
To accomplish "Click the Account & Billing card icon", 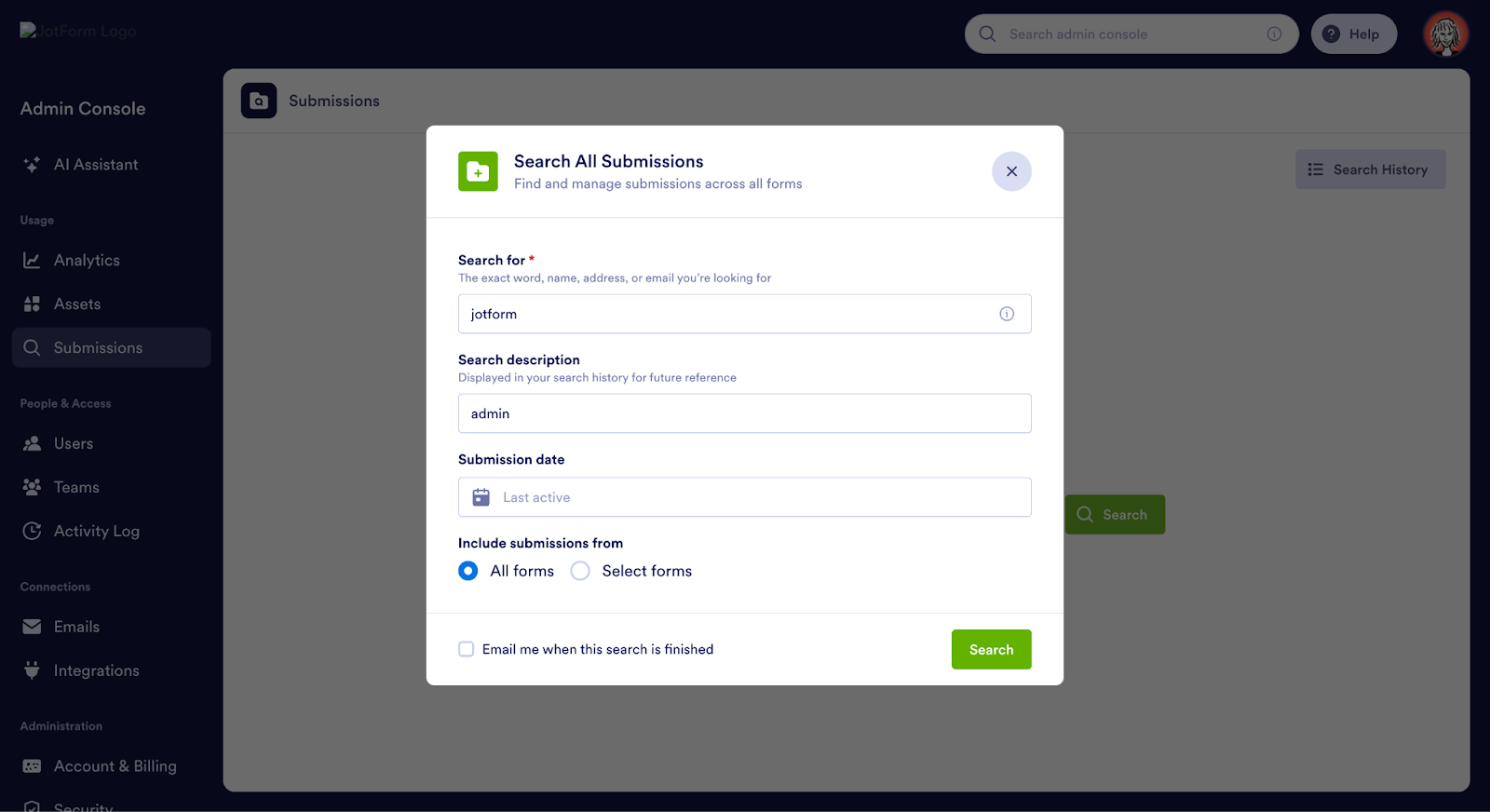I will (x=32, y=765).
